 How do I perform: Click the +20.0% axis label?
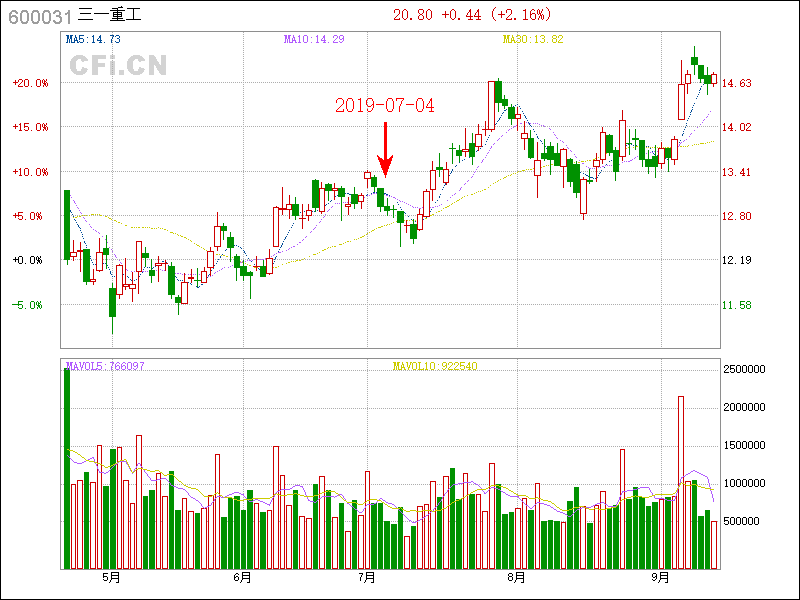[31, 83]
